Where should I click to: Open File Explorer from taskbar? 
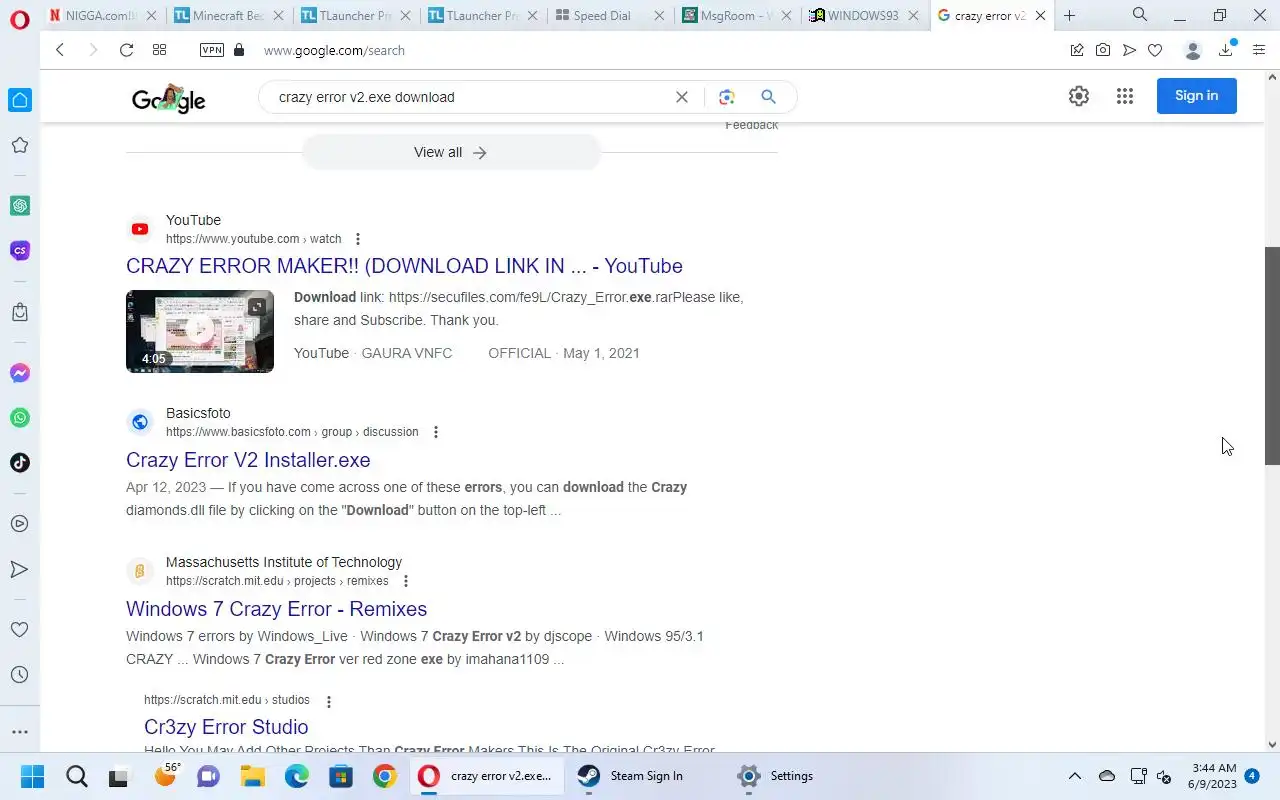pyautogui.click(x=252, y=776)
